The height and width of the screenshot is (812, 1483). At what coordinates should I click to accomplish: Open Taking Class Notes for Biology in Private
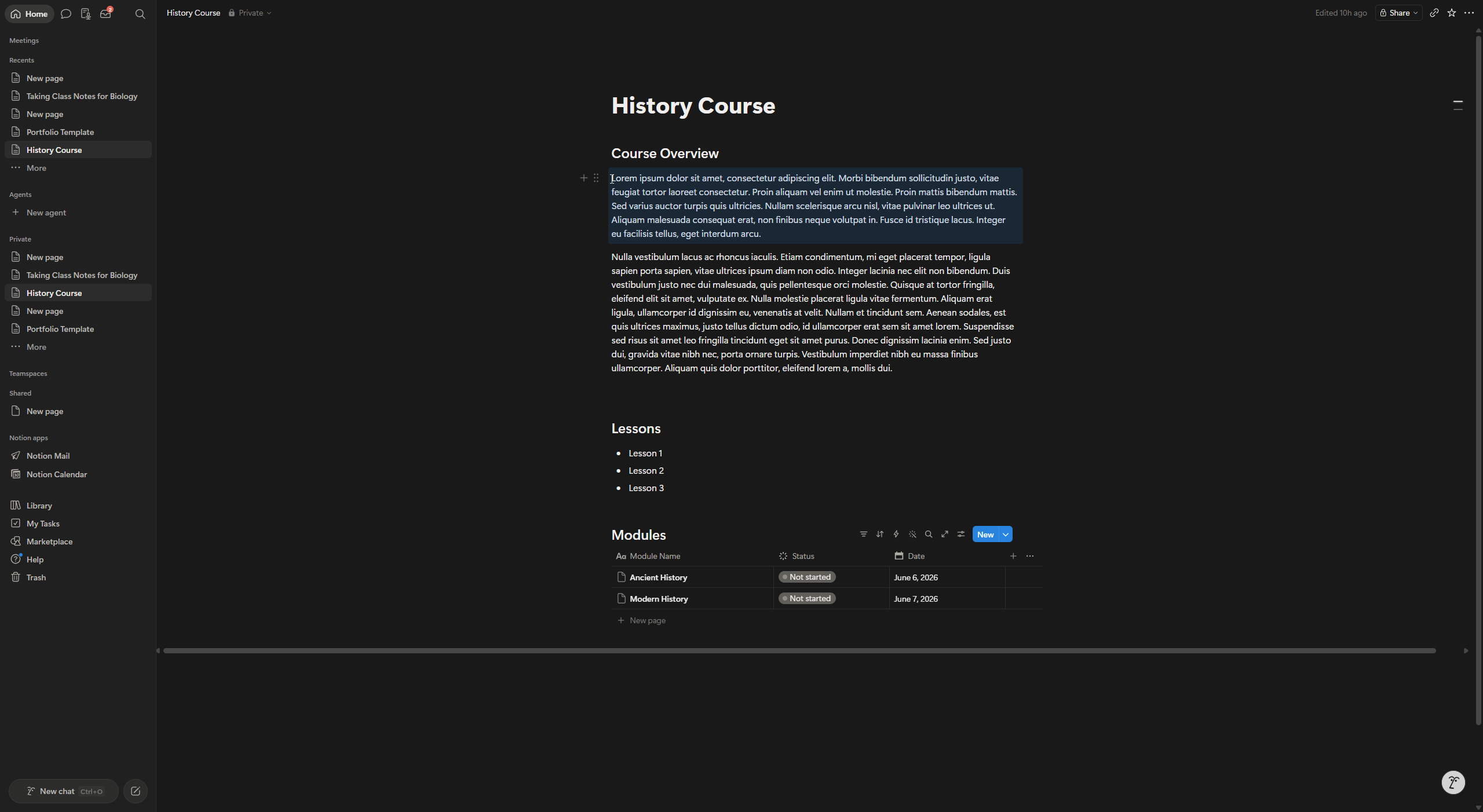[78, 275]
